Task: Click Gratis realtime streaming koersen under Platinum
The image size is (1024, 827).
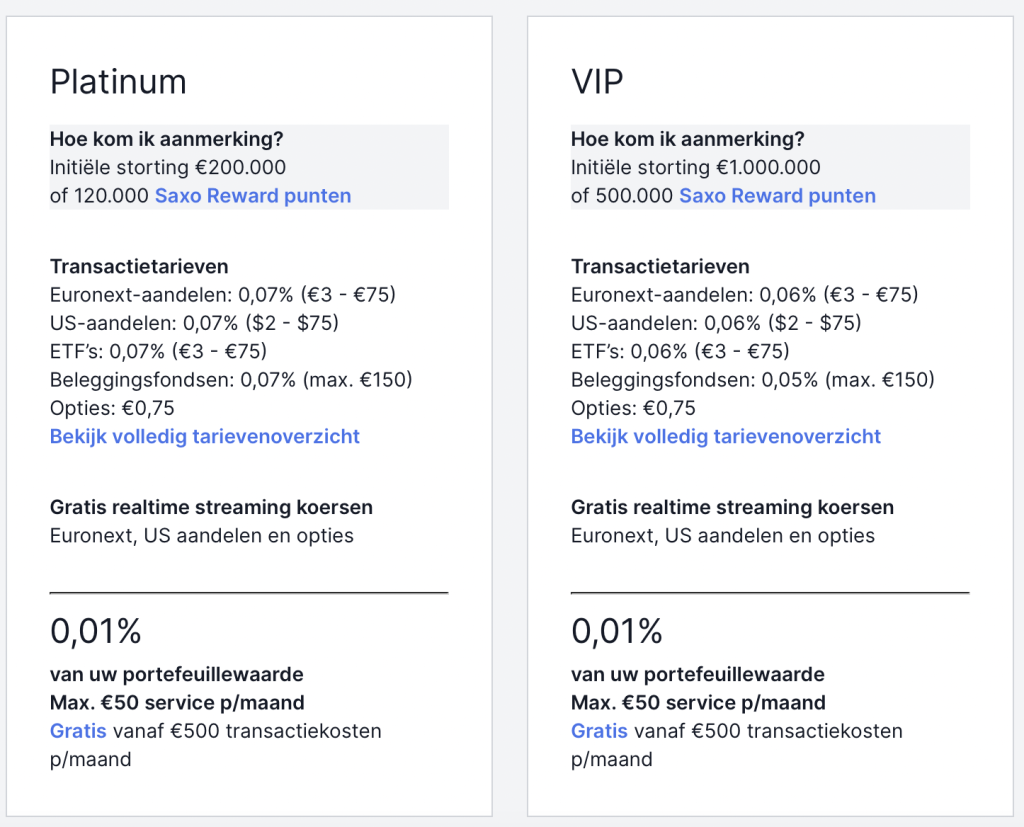Action: (210, 507)
